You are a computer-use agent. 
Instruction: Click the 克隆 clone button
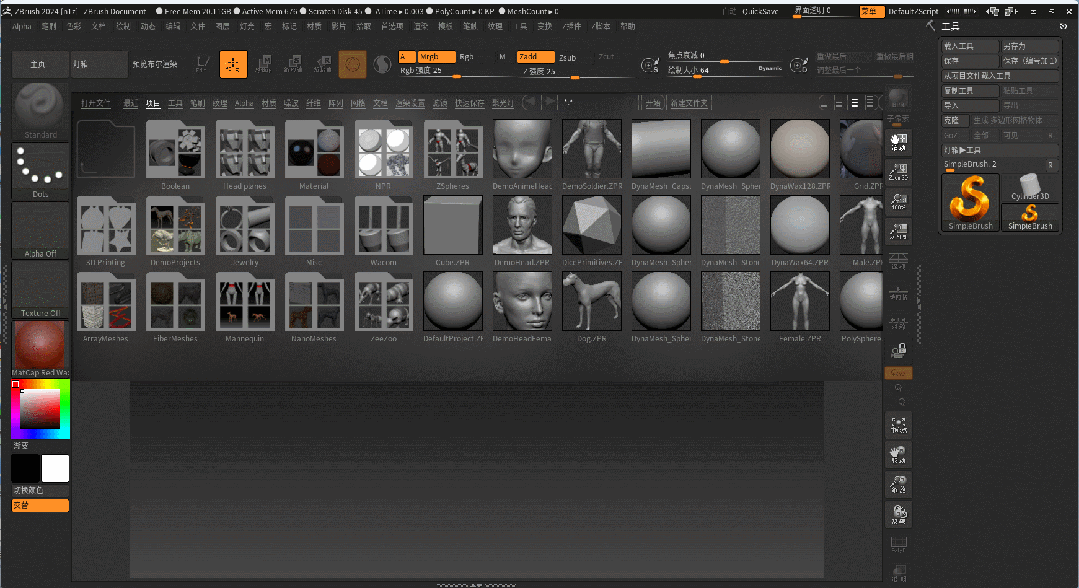point(955,120)
